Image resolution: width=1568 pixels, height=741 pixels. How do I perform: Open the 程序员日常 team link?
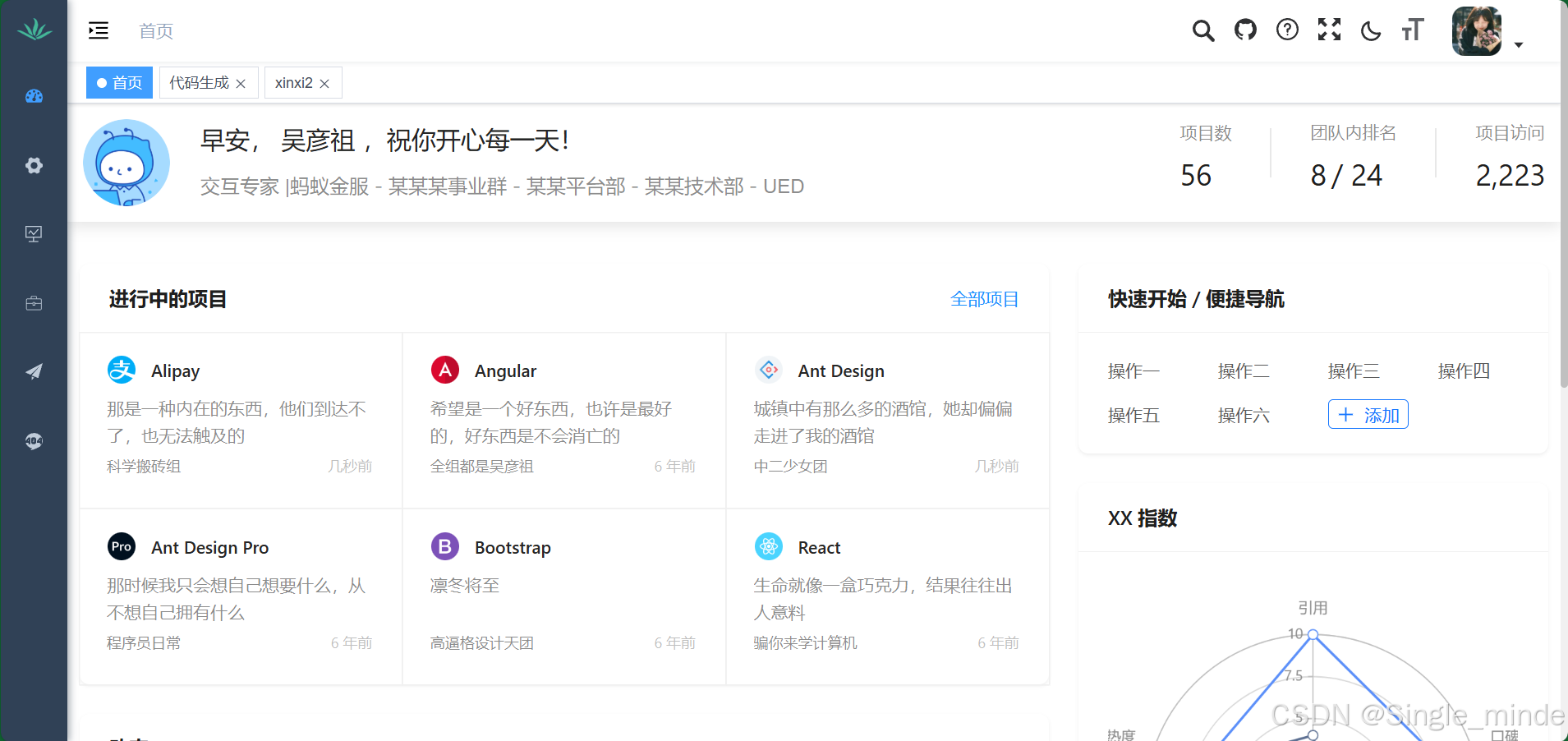point(144,643)
